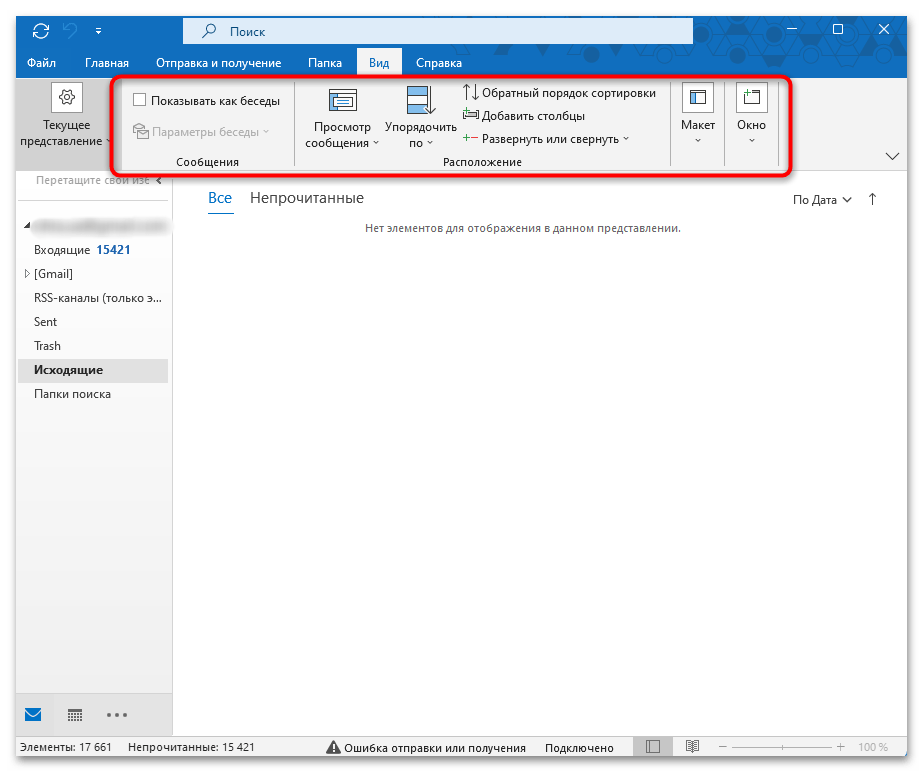Switch to Calendar view in navigation bar

coord(74,715)
